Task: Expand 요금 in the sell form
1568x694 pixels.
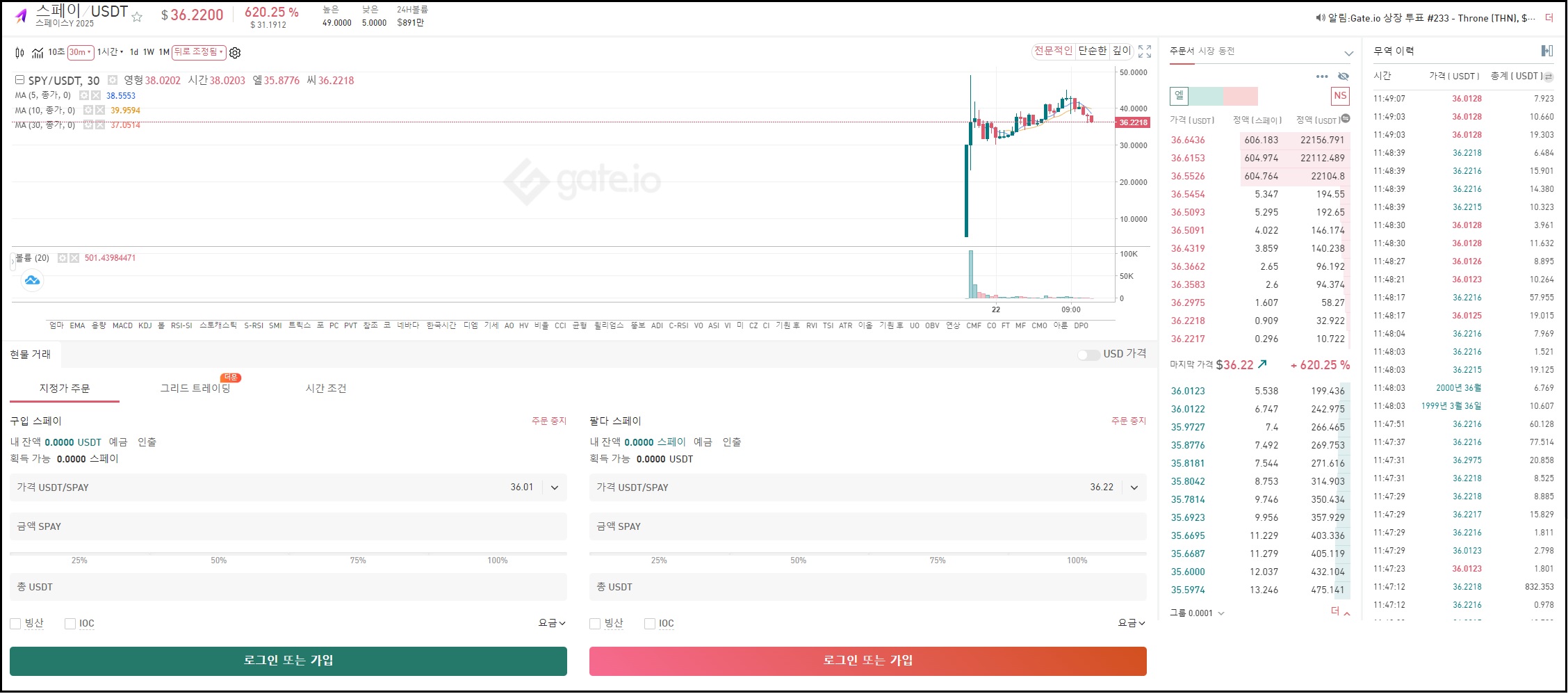Action: pyautogui.click(x=1132, y=623)
